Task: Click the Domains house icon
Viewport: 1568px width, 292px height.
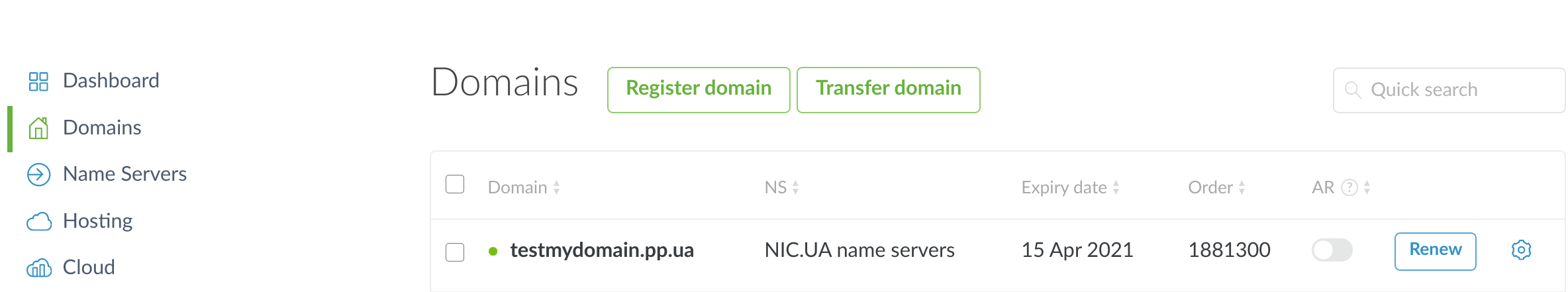Action: (38, 128)
